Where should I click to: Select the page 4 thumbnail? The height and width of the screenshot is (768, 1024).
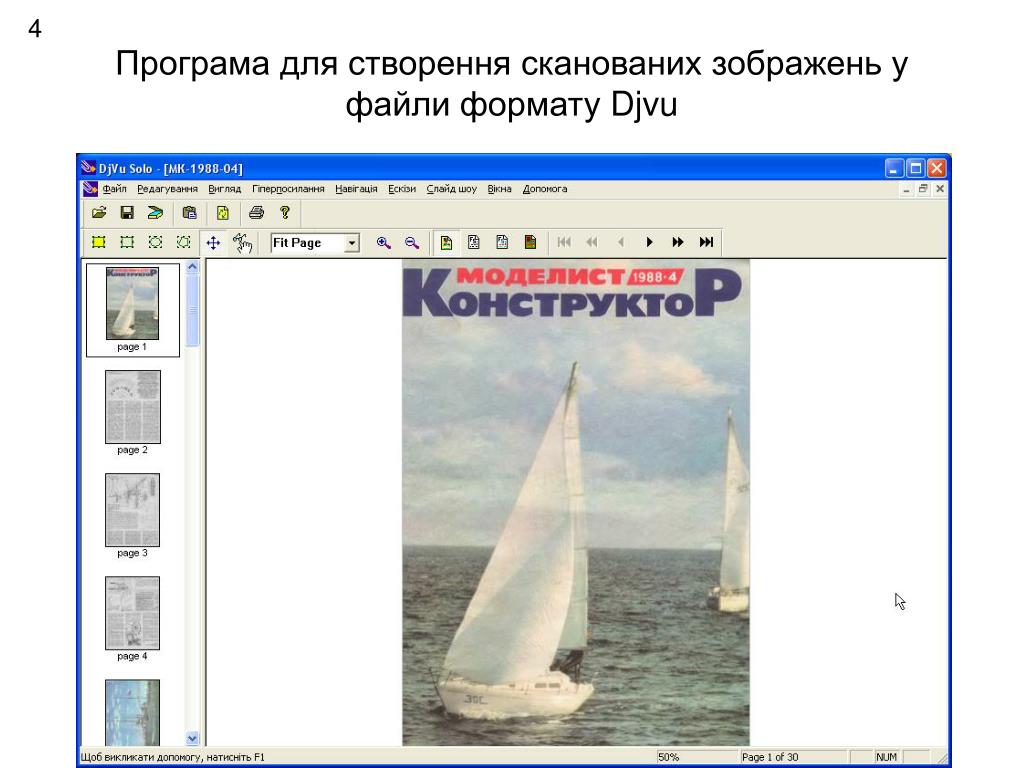pyautogui.click(x=133, y=613)
